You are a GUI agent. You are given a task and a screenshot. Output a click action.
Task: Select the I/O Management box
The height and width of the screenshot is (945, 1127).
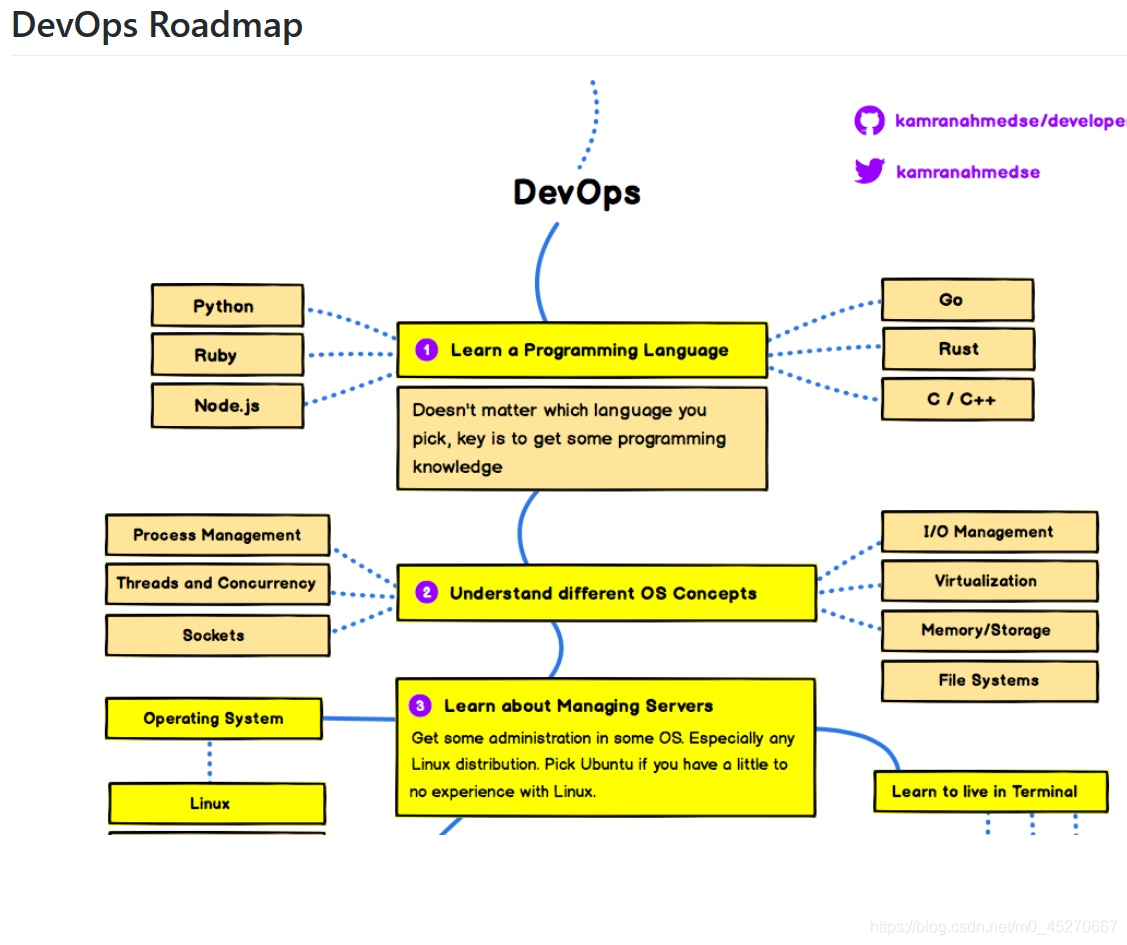pyautogui.click(x=990, y=532)
